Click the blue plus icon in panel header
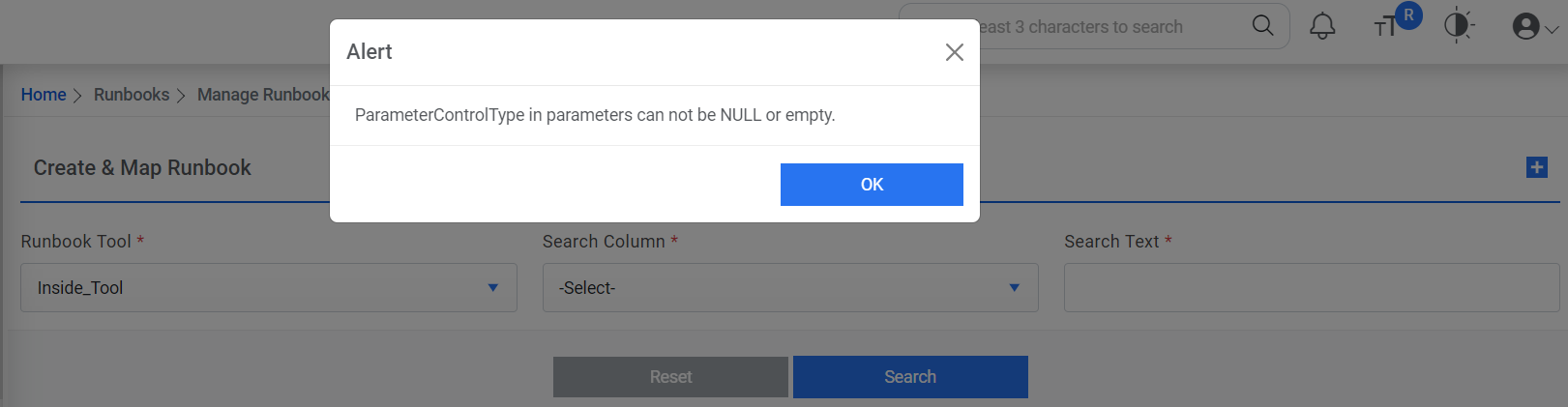Screen dimensions: 1568x407 [x=1536, y=167]
